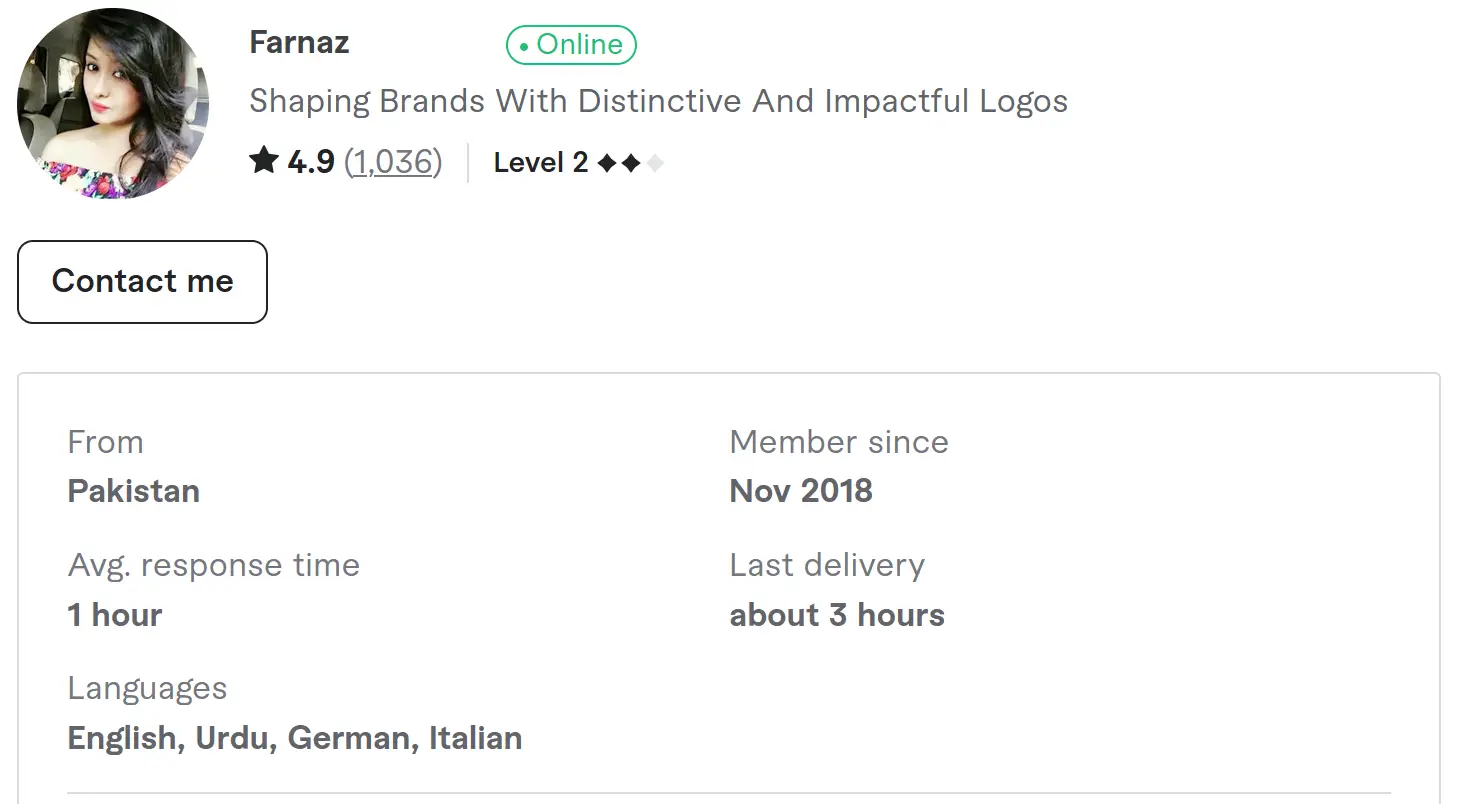Click the about 3 hours delivery value
This screenshot has width=1467, height=804.
(x=837, y=615)
